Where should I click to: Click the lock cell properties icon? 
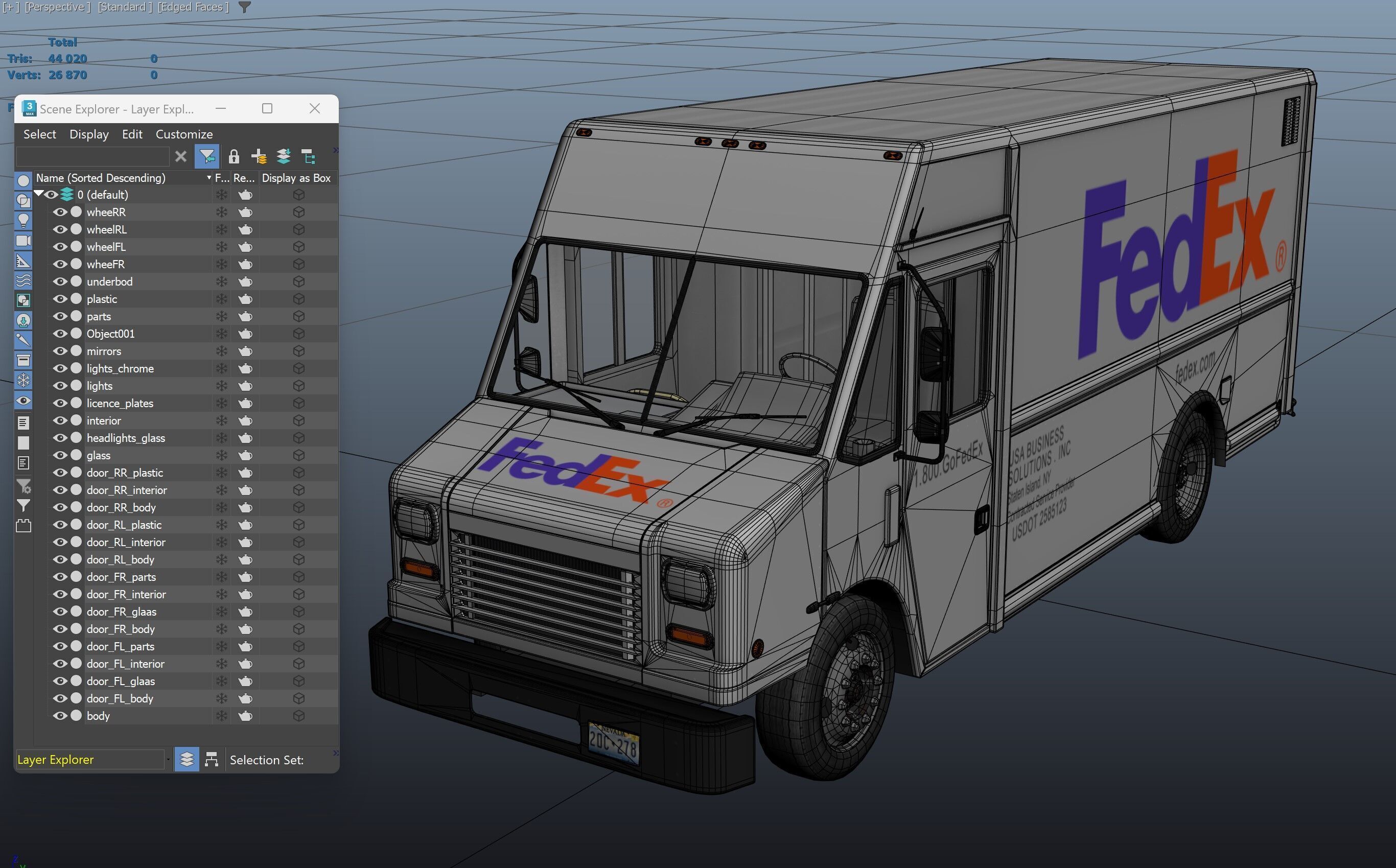234,157
